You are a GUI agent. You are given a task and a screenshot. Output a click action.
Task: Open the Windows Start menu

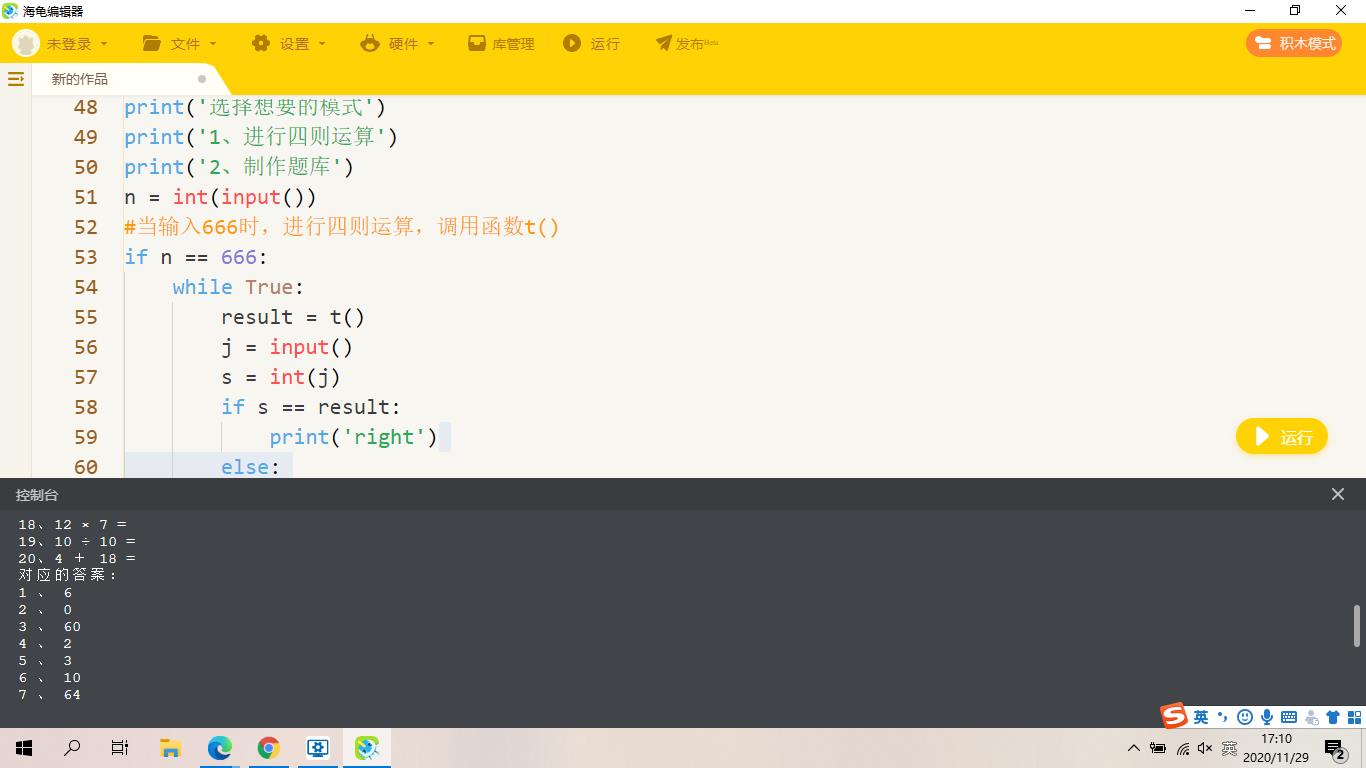pos(24,748)
